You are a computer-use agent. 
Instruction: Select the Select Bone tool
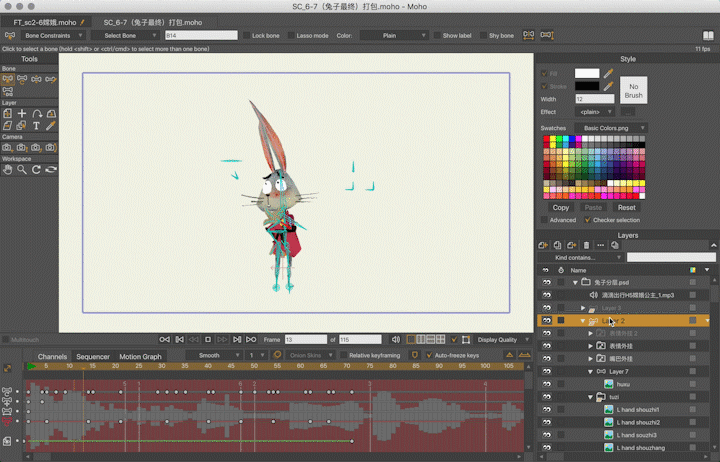coord(7,79)
